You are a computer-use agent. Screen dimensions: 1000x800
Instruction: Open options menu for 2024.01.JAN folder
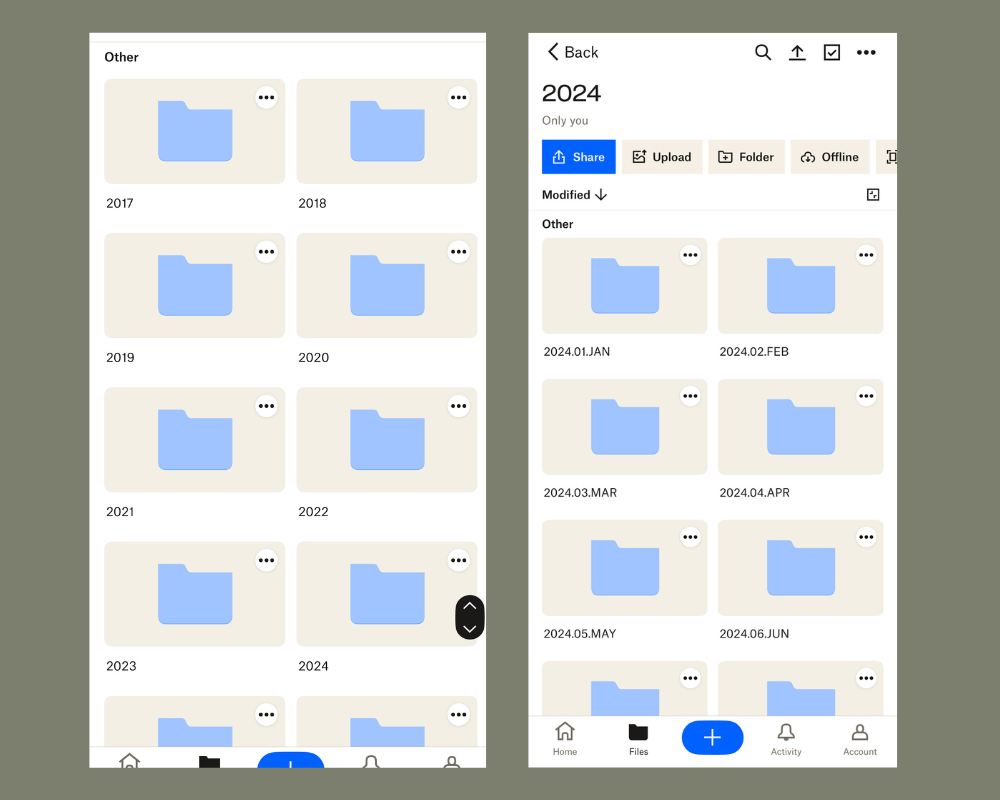click(690, 256)
